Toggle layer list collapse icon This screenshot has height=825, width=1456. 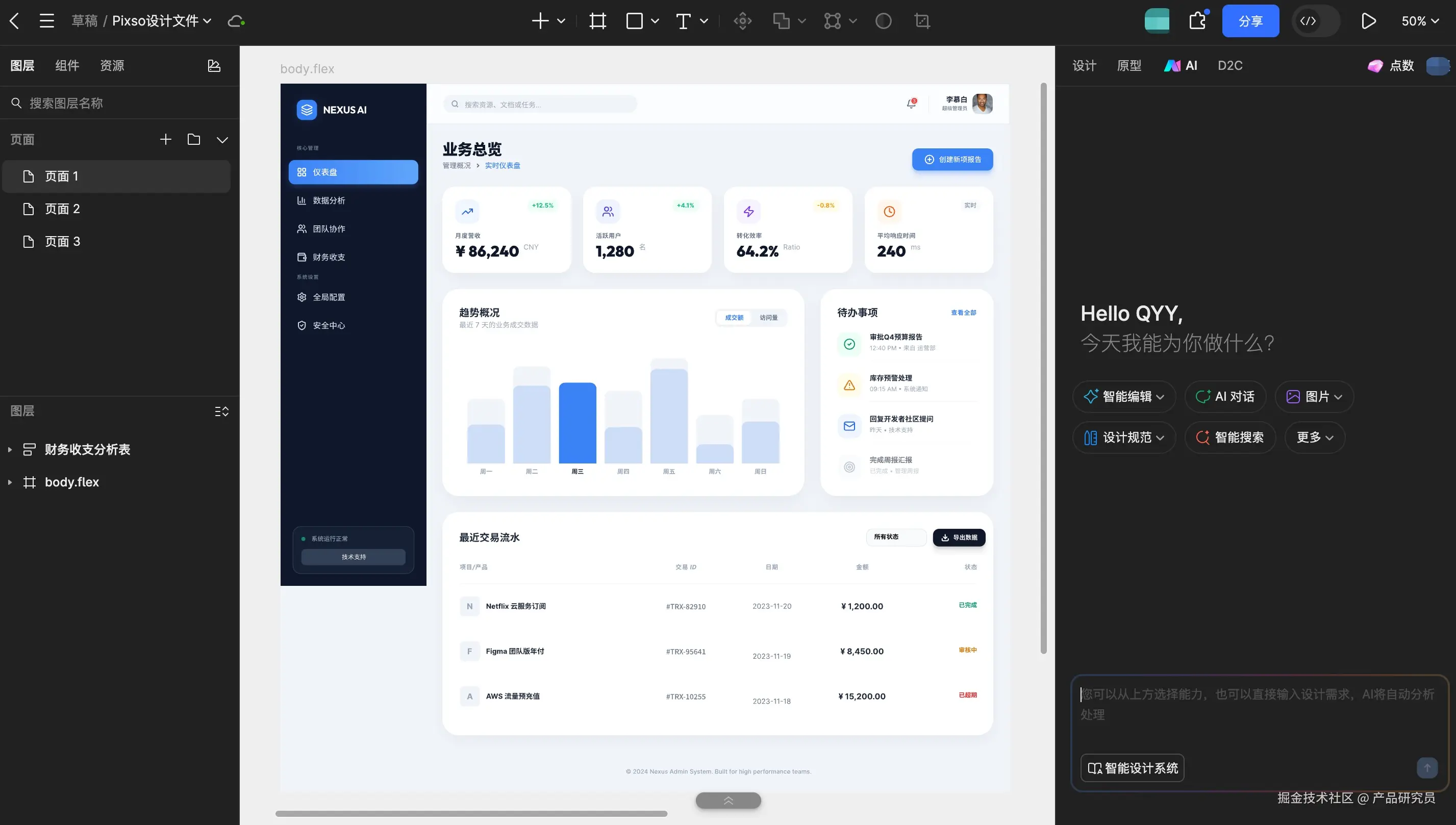pyautogui.click(x=221, y=411)
